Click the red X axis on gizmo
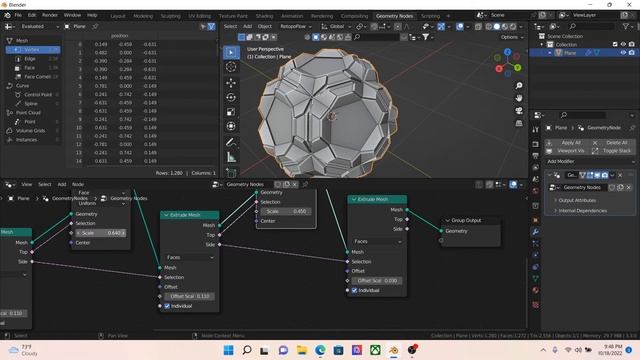This screenshot has height=360, width=640. coord(499,69)
